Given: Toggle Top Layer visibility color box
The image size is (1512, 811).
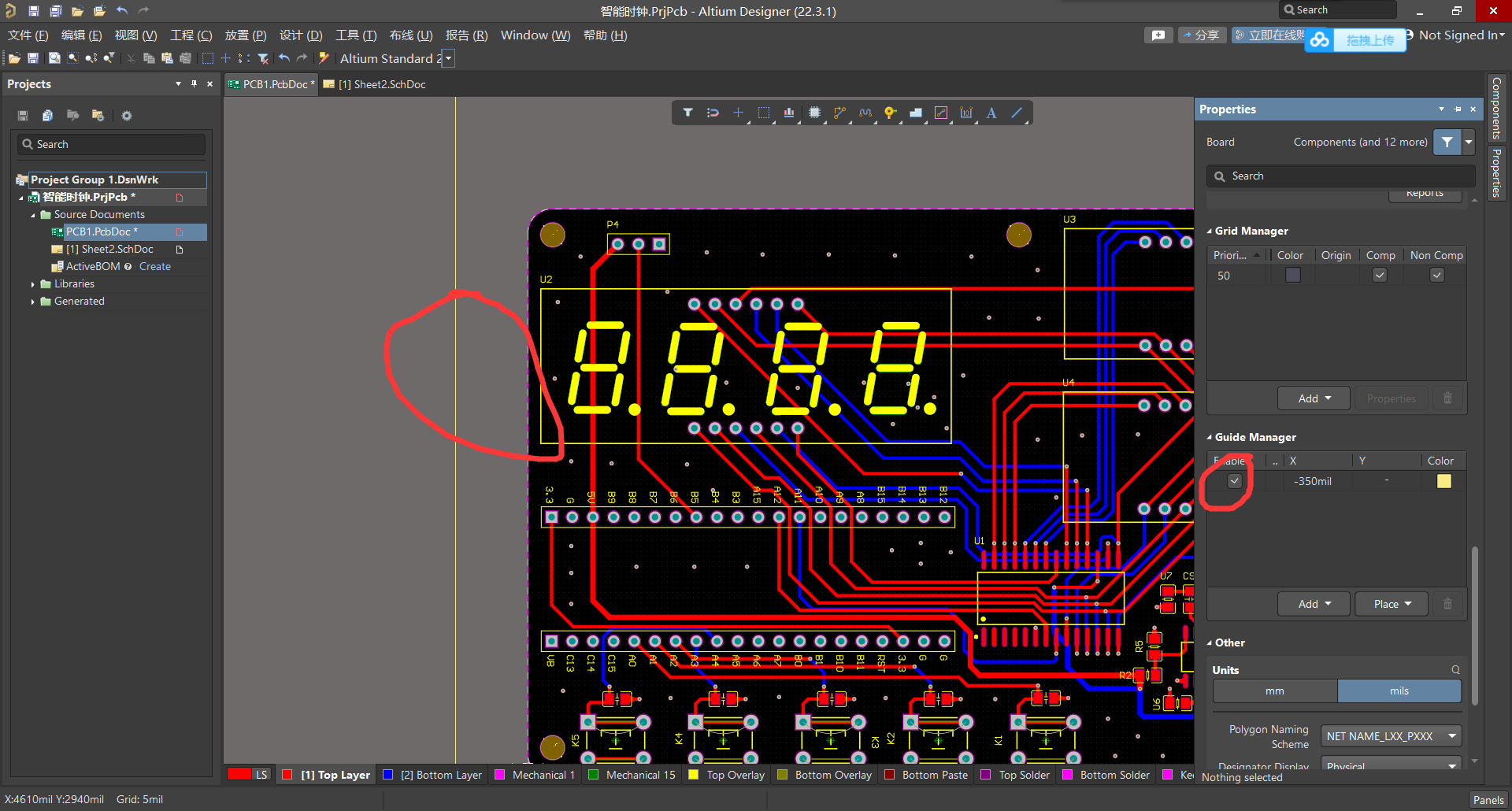Looking at the screenshot, I should click(287, 775).
